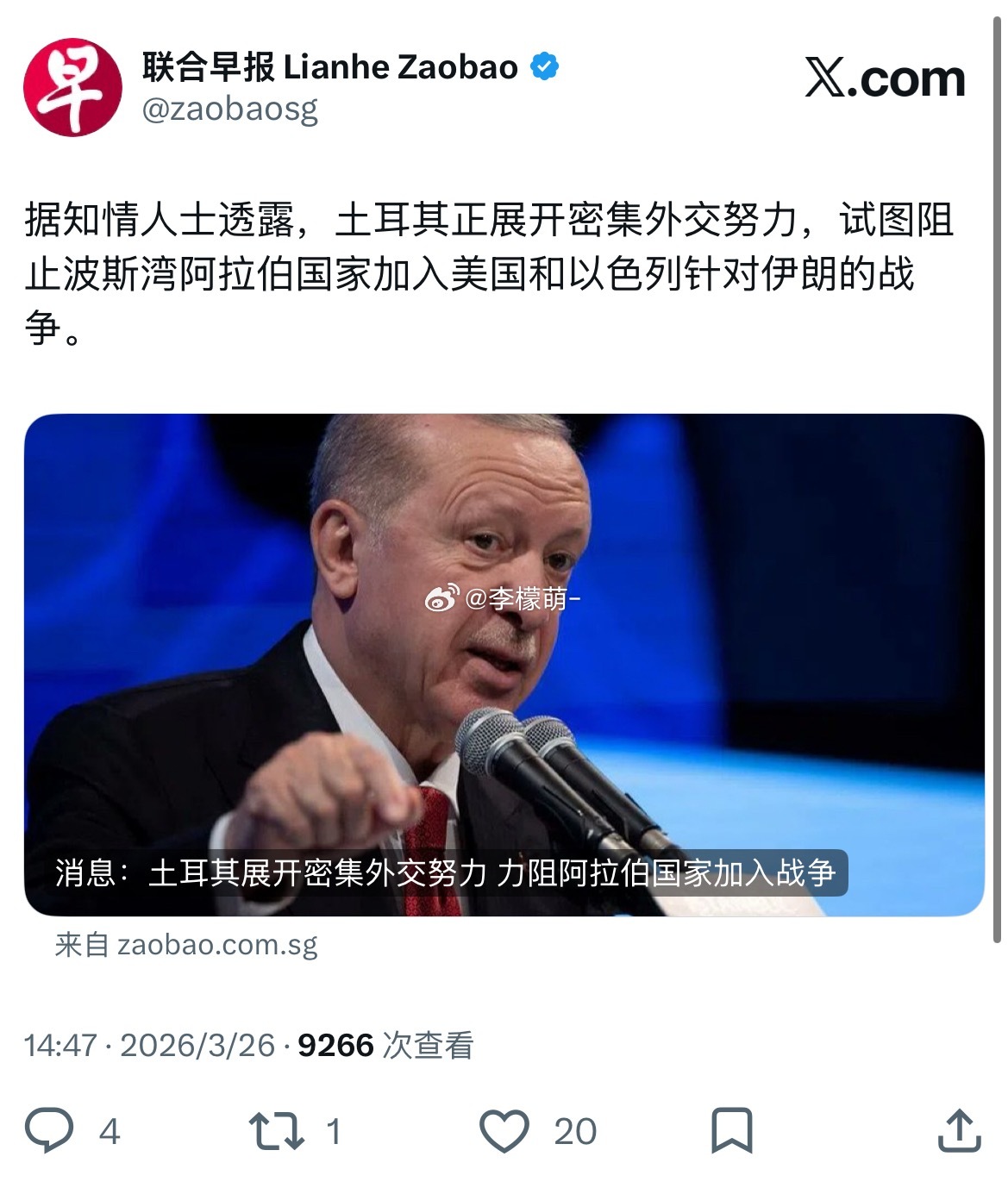Tap the share upload arrow icon
This screenshot has height=1194, width=1008.
(x=959, y=1130)
